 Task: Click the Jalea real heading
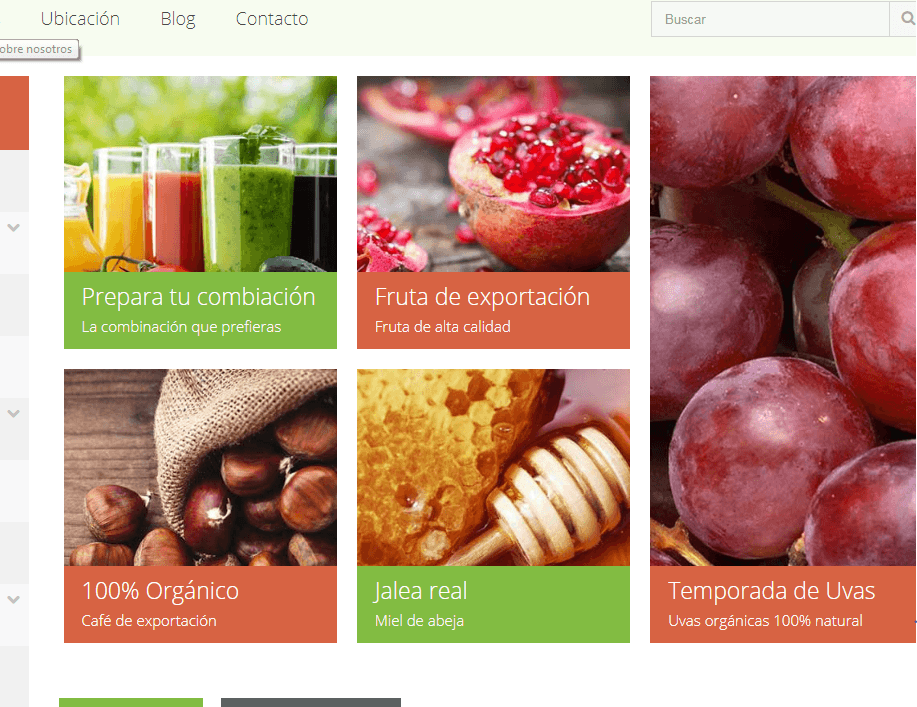(420, 591)
